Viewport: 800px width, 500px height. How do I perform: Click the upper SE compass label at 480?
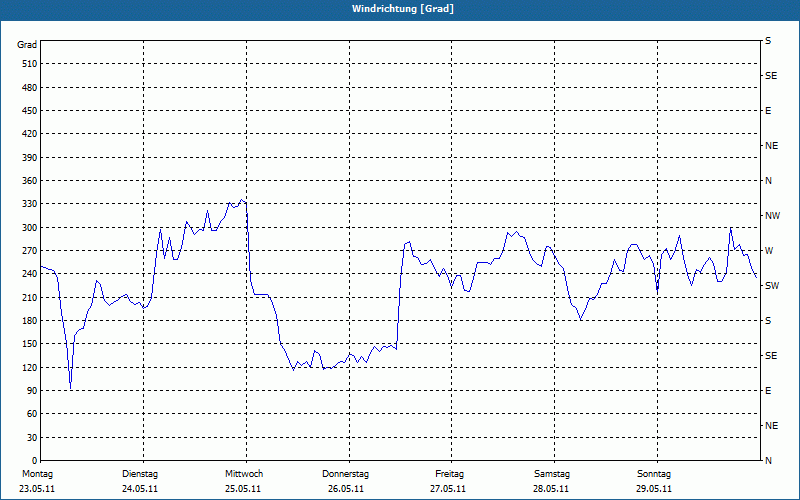tap(771, 76)
